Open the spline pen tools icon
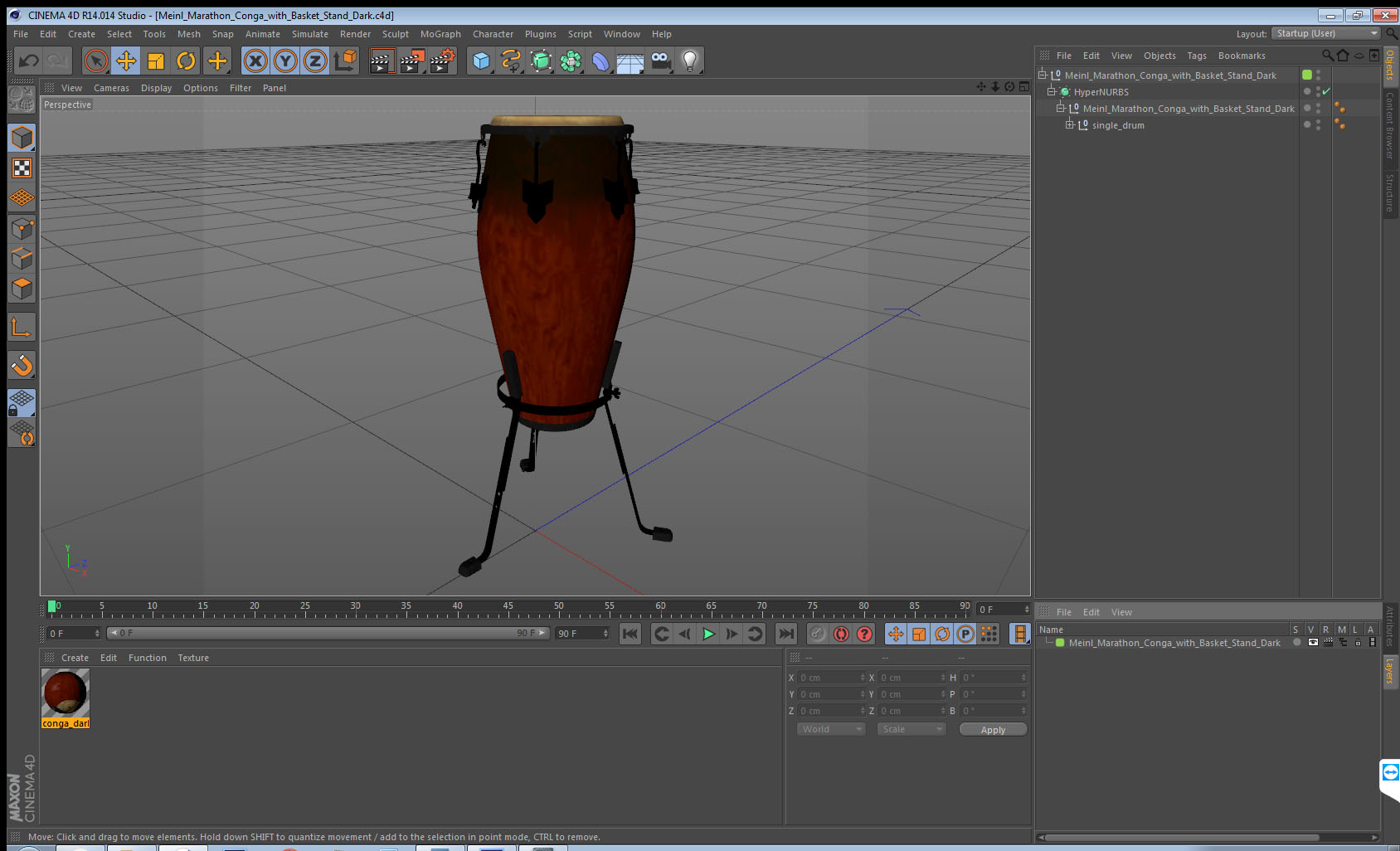1400x851 pixels. pos(511,61)
